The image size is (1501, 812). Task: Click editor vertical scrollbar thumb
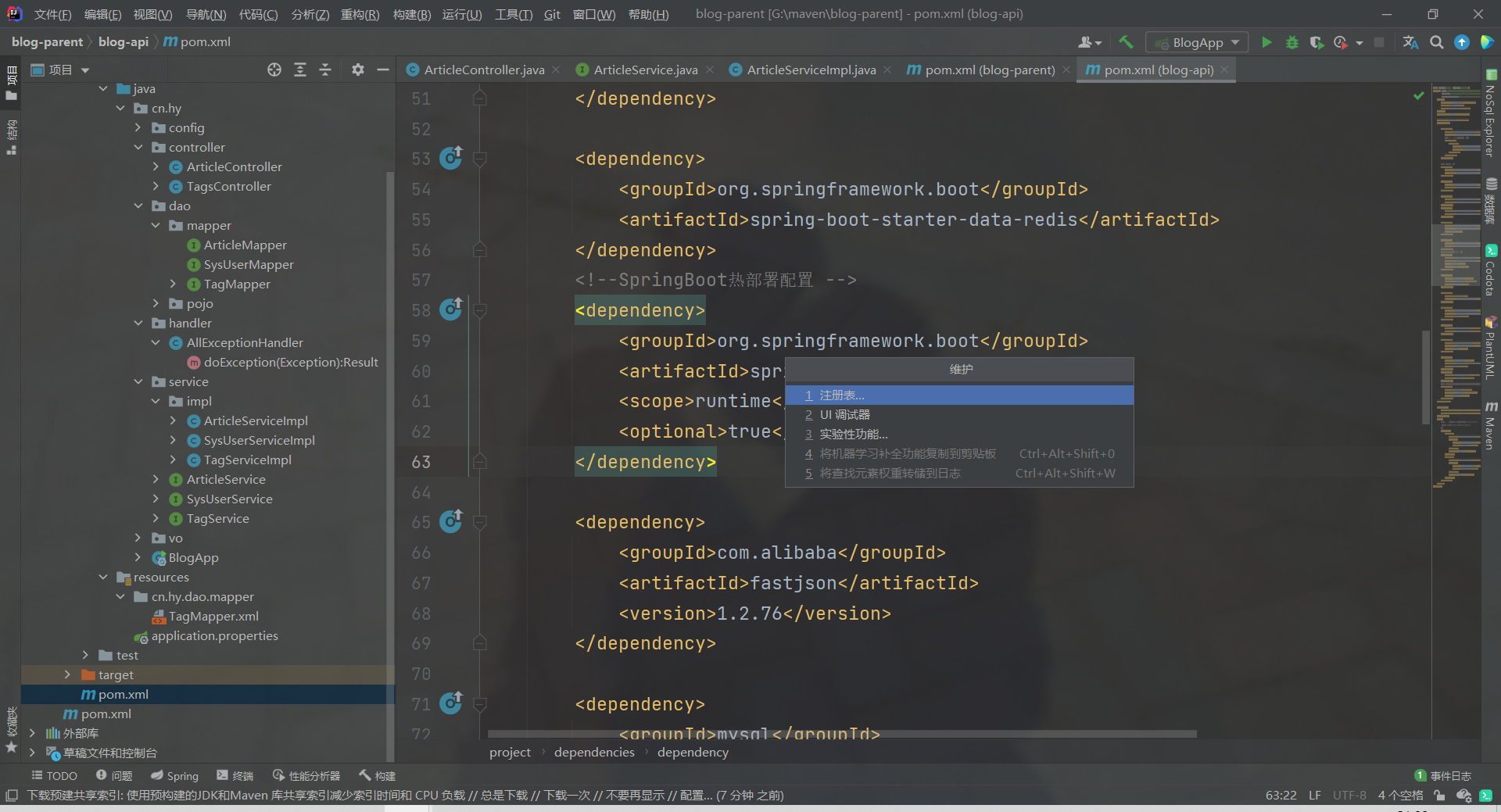point(1426,377)
